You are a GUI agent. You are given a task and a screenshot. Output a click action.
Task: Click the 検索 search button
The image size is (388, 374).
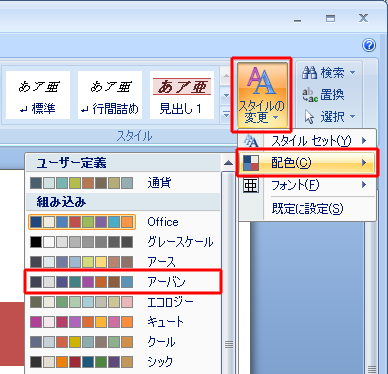click(x=329, y=72)
